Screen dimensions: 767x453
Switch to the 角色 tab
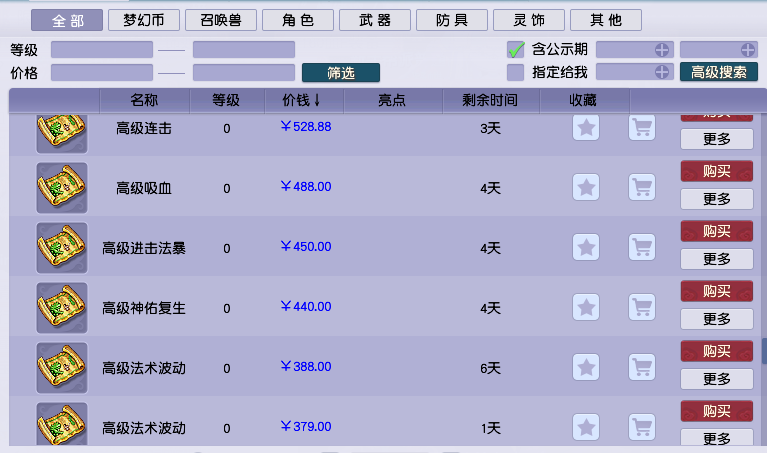[298, 20]
